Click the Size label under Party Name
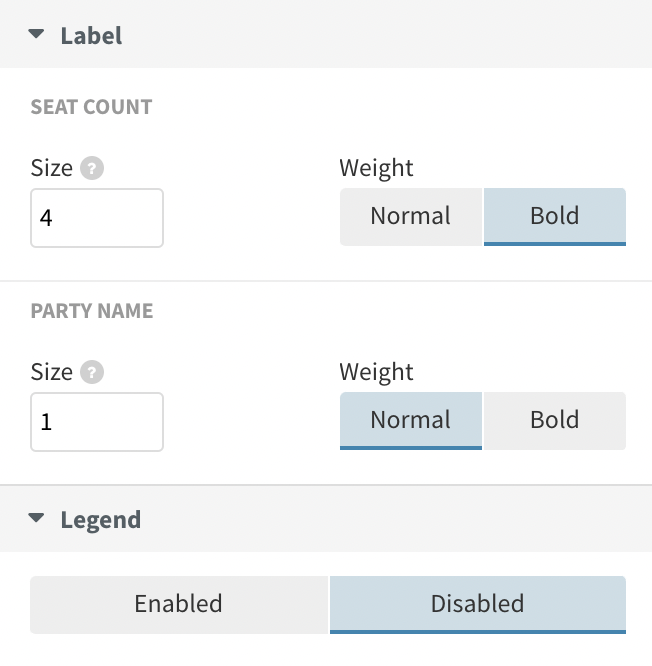 pos(52,372)
